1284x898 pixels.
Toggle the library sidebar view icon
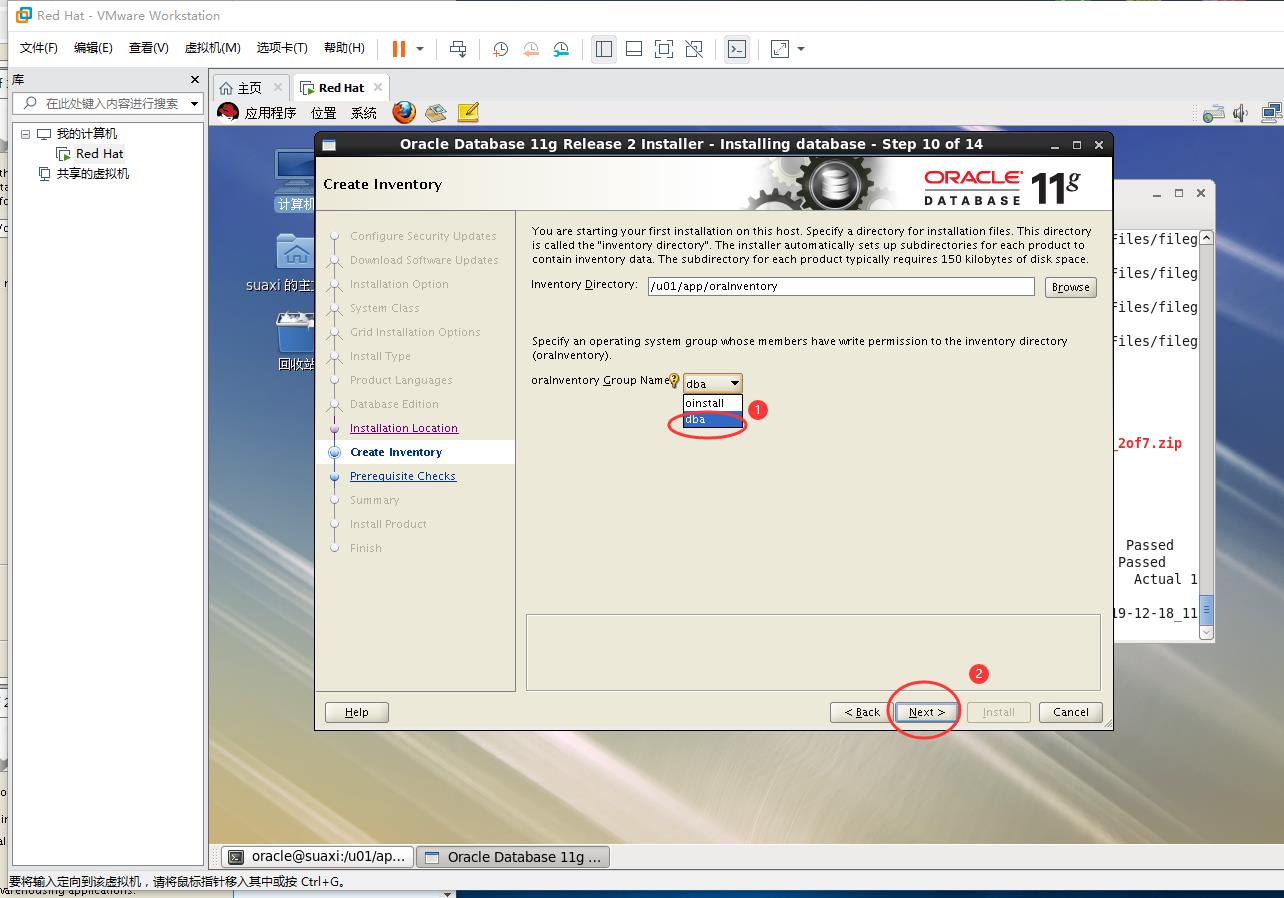pyautogui.click(x=604, y=49)
